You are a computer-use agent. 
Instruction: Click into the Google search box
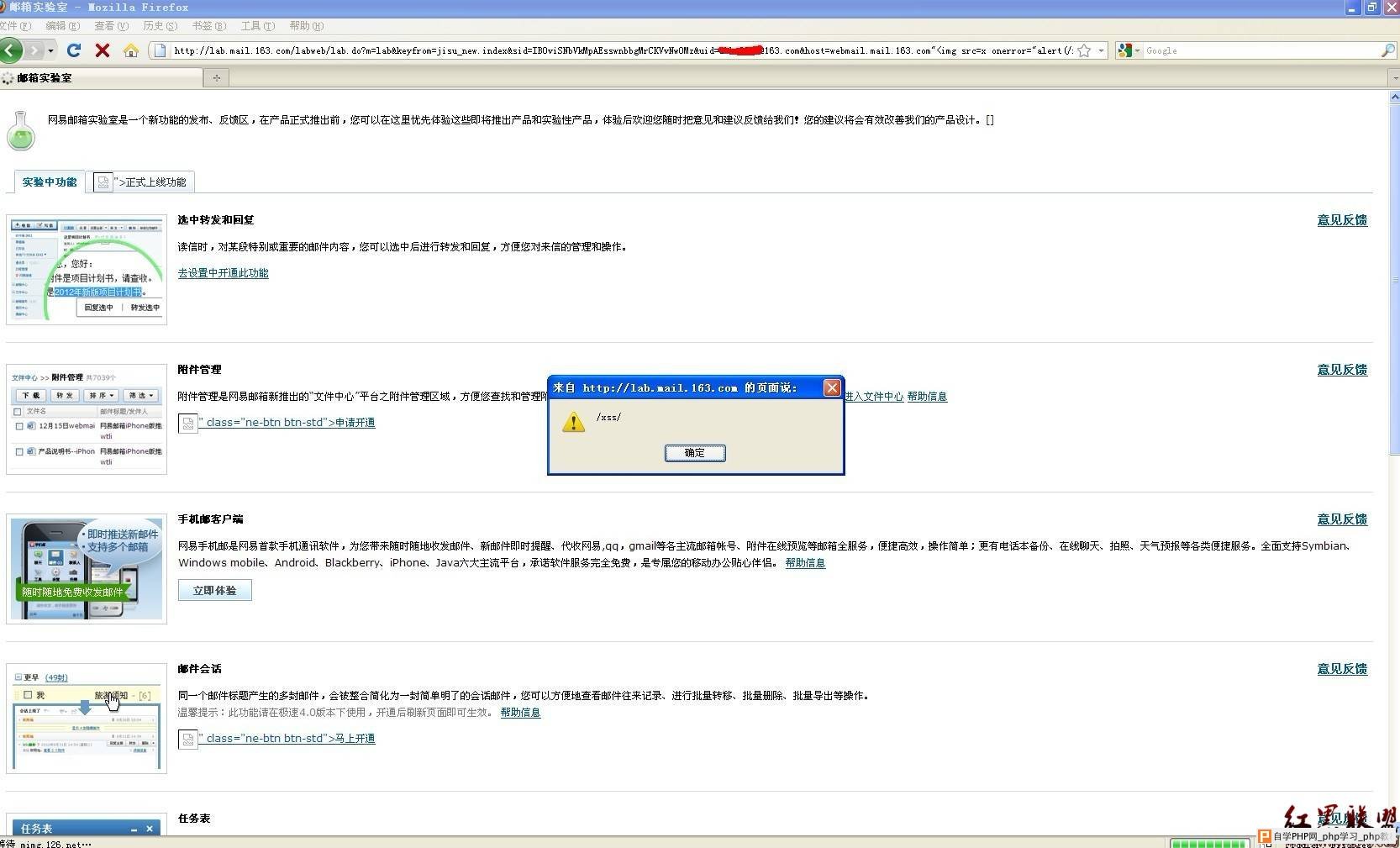click(x=1261, y=50)
